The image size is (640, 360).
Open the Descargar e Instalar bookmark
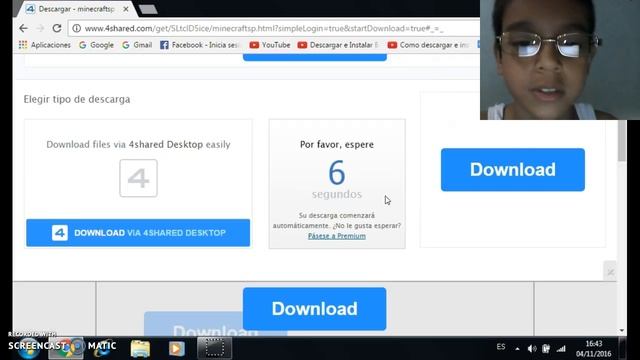tap(338, 45)
